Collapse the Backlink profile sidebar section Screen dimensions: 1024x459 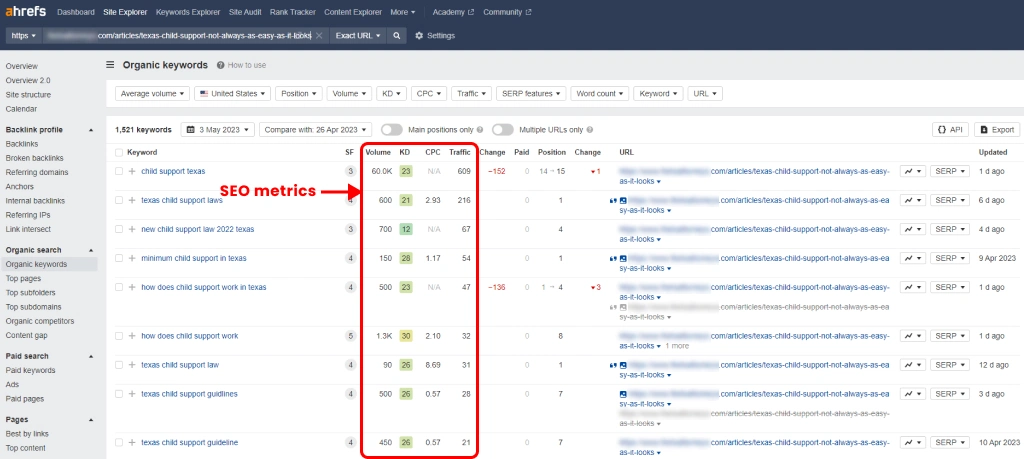(x=91, y=130)
